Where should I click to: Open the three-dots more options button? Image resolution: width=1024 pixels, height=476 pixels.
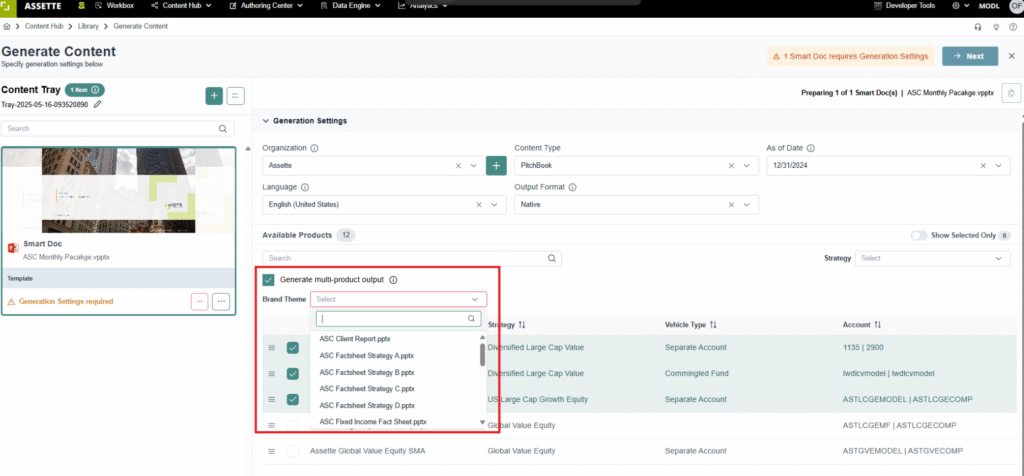221,302
